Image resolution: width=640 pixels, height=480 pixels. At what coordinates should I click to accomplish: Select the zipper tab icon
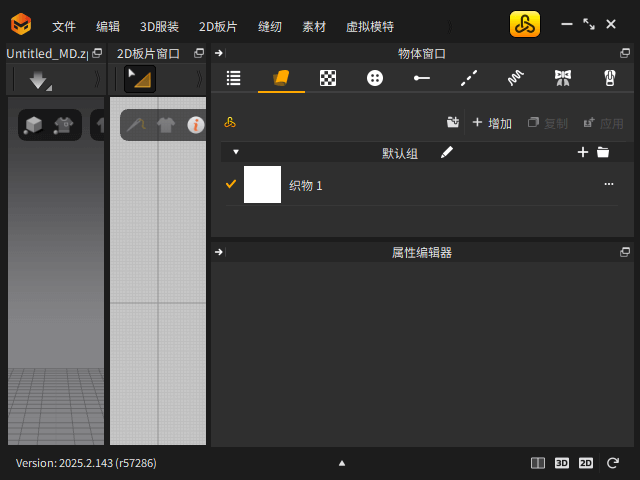[608, 78]
